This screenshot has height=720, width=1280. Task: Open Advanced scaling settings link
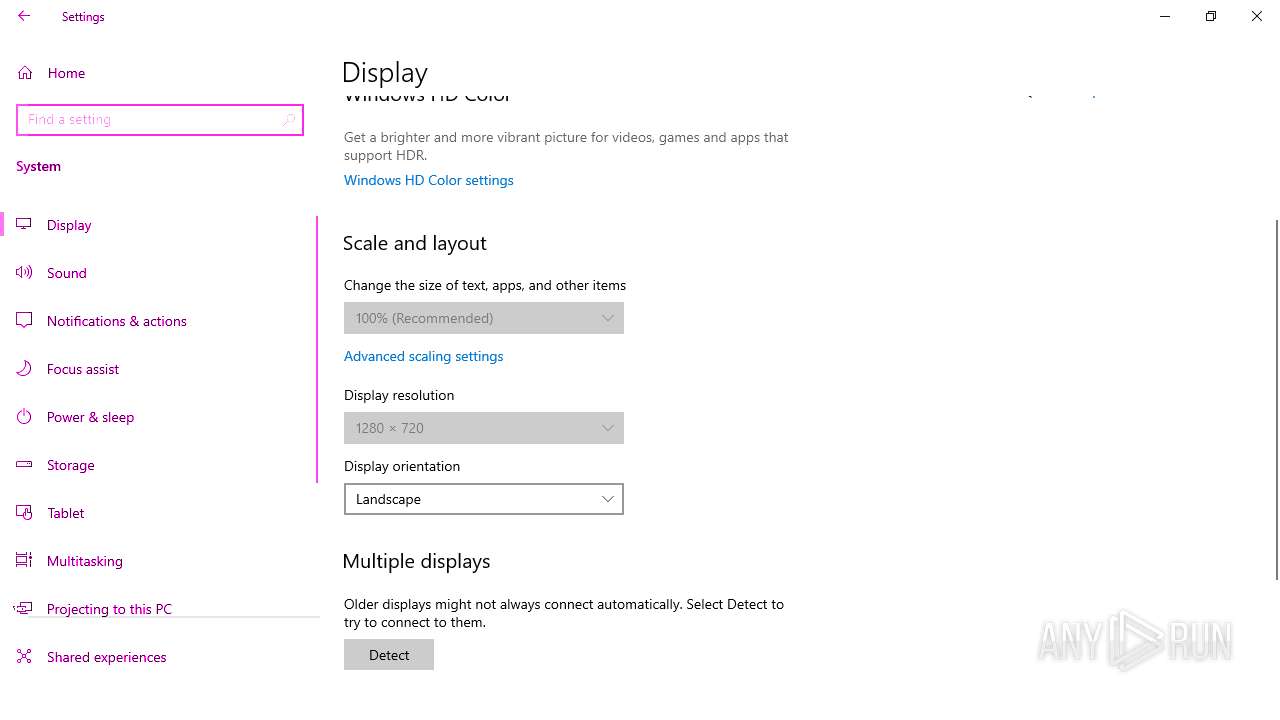424,356
